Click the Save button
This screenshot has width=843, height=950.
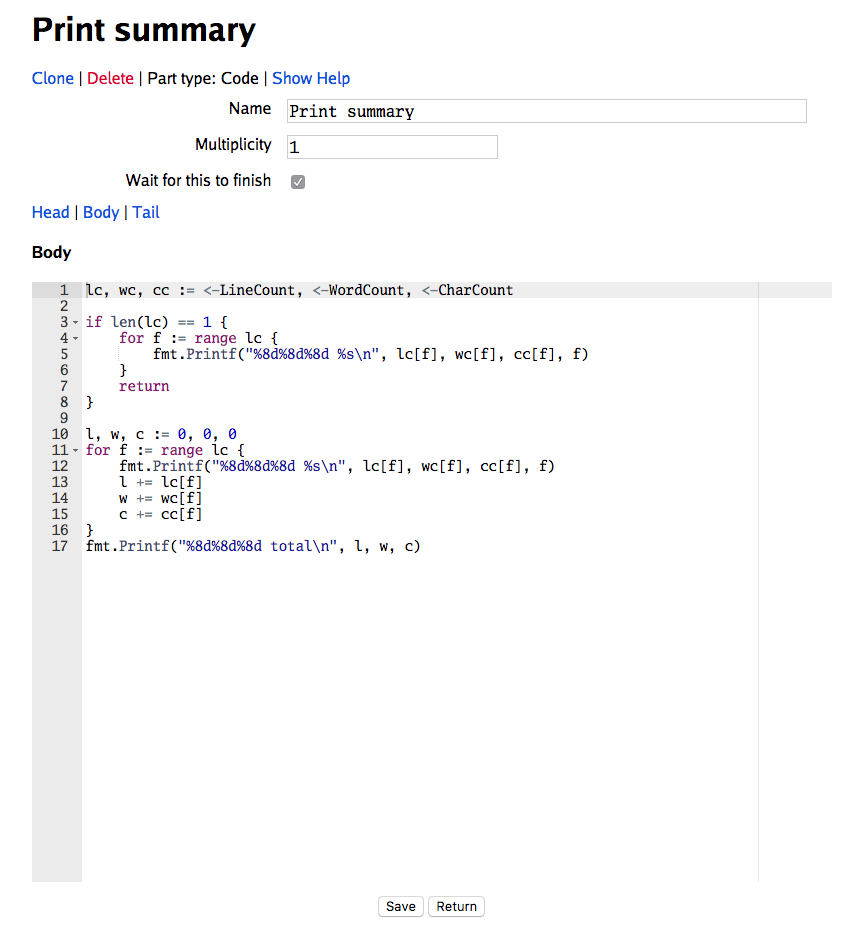(401, 906)
